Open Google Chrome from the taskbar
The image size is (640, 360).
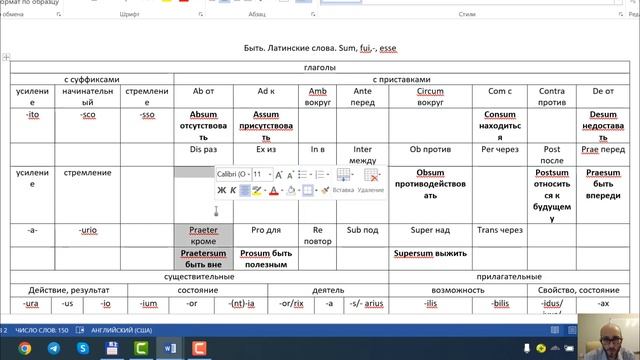click(x=24, y=349)
